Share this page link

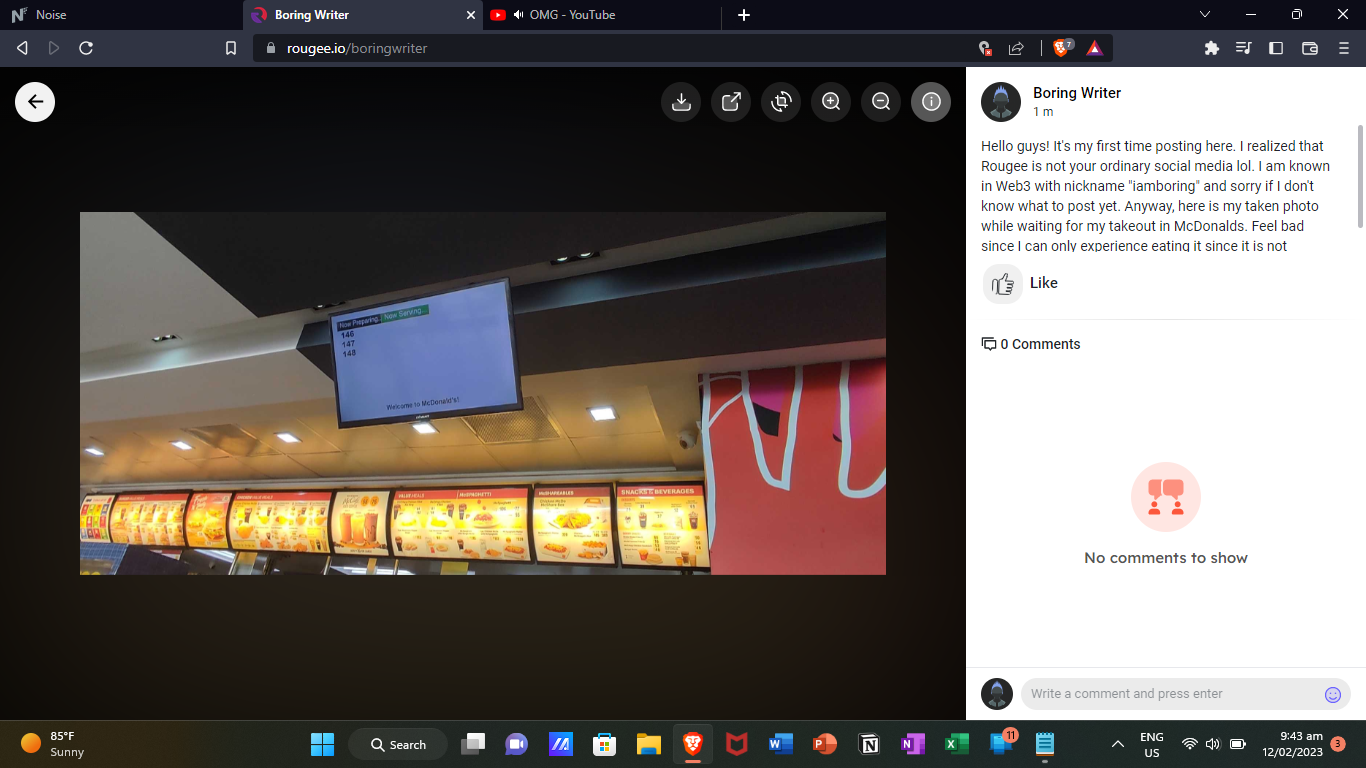pyautogui.click(x=1016, y=48)
